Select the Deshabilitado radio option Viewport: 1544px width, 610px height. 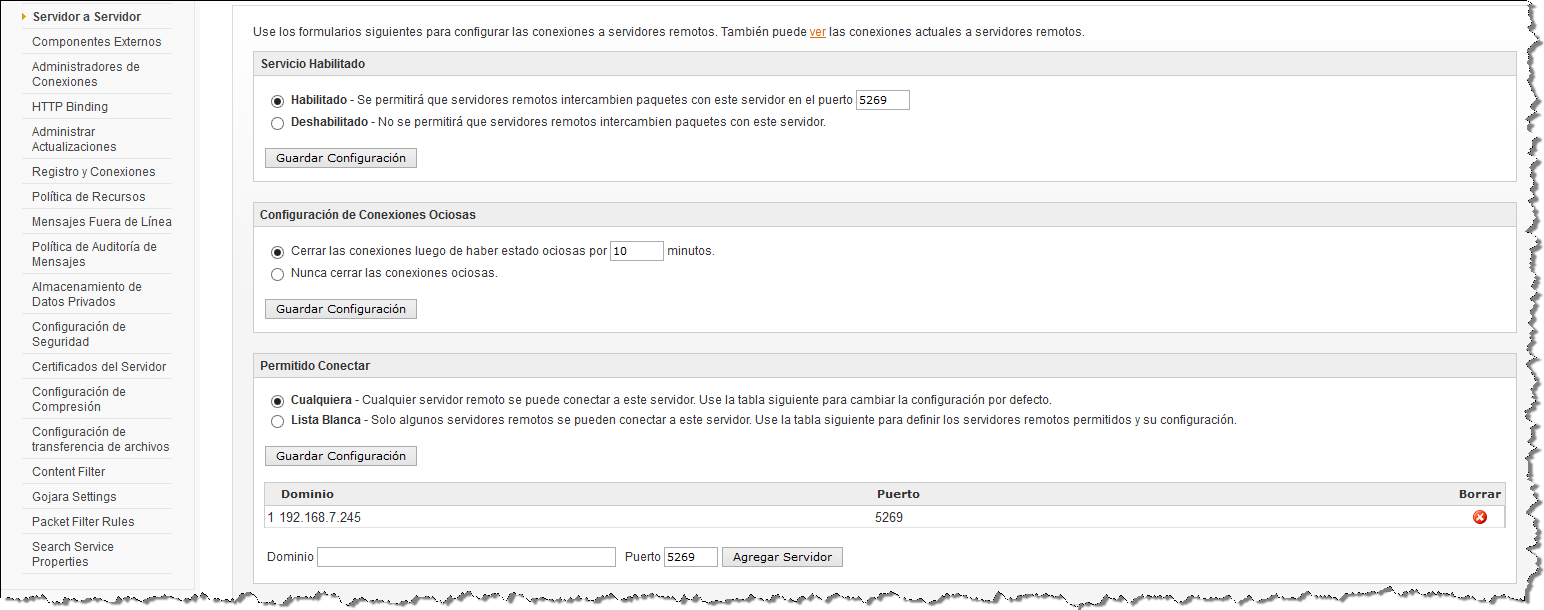coord(277,123)
